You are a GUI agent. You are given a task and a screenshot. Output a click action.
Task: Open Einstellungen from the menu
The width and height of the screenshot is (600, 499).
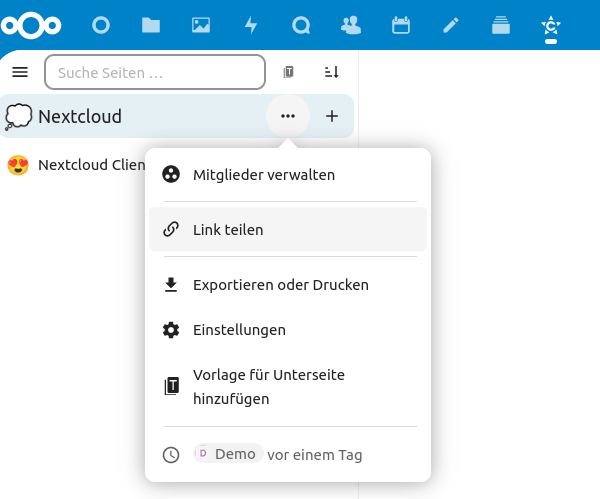(288, 330)
